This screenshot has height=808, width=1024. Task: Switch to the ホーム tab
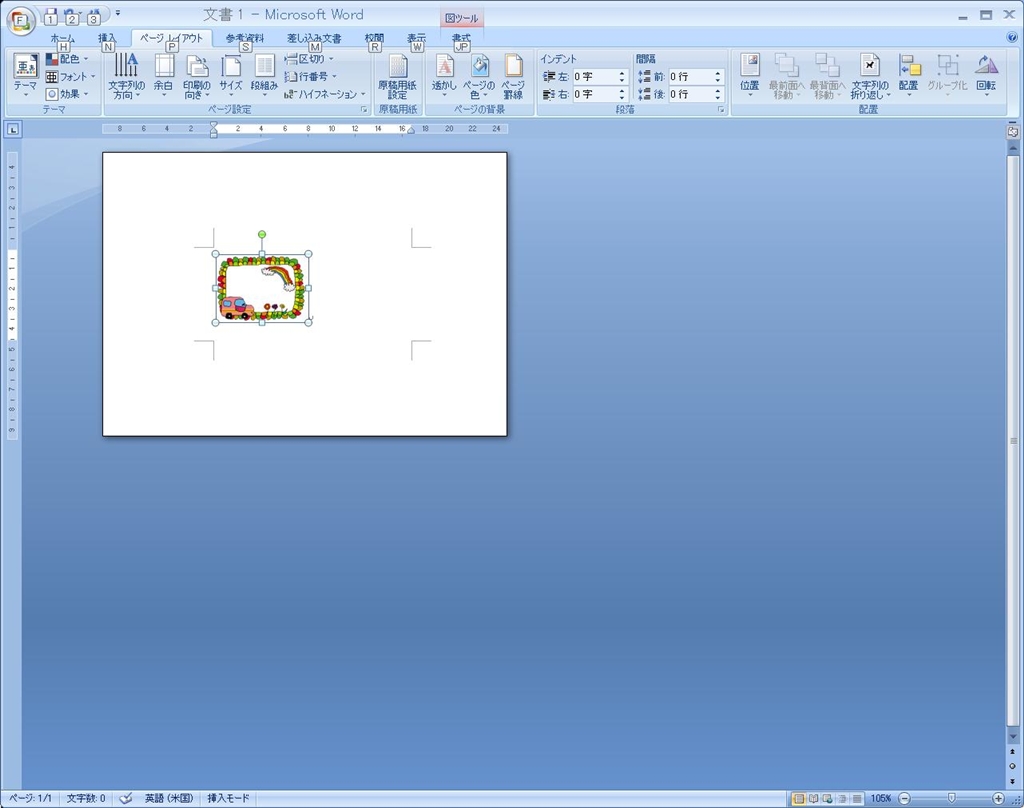point(63,39)
